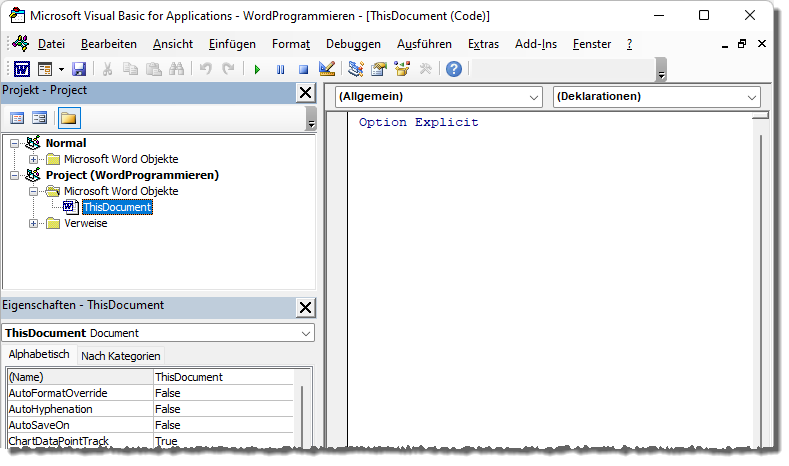
Task: Open the Debuggen menu
Action: [x=353, y=44]
